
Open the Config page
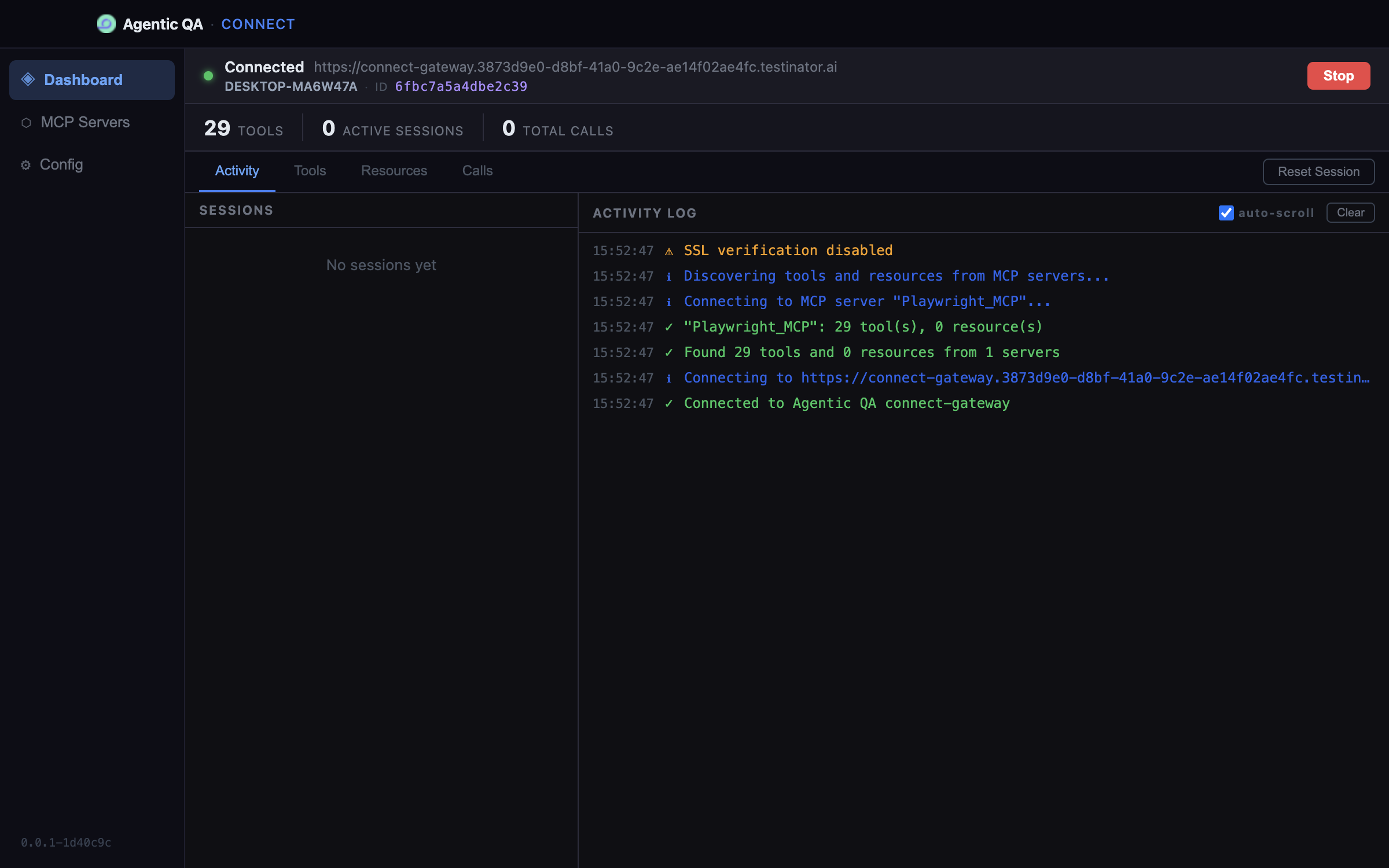pos(92,165)
